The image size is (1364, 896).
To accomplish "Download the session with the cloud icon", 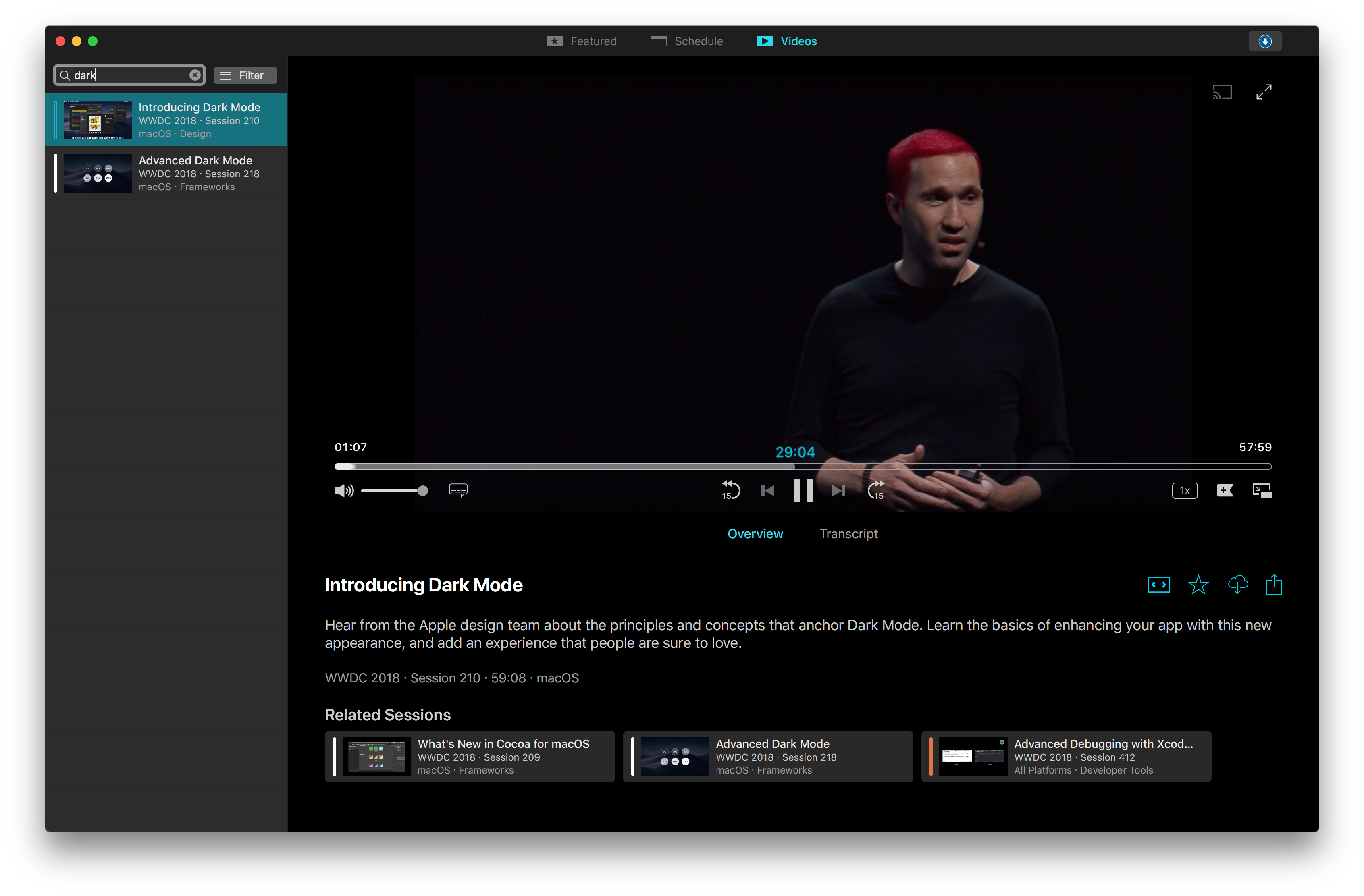I will (x=1237, y=584).
